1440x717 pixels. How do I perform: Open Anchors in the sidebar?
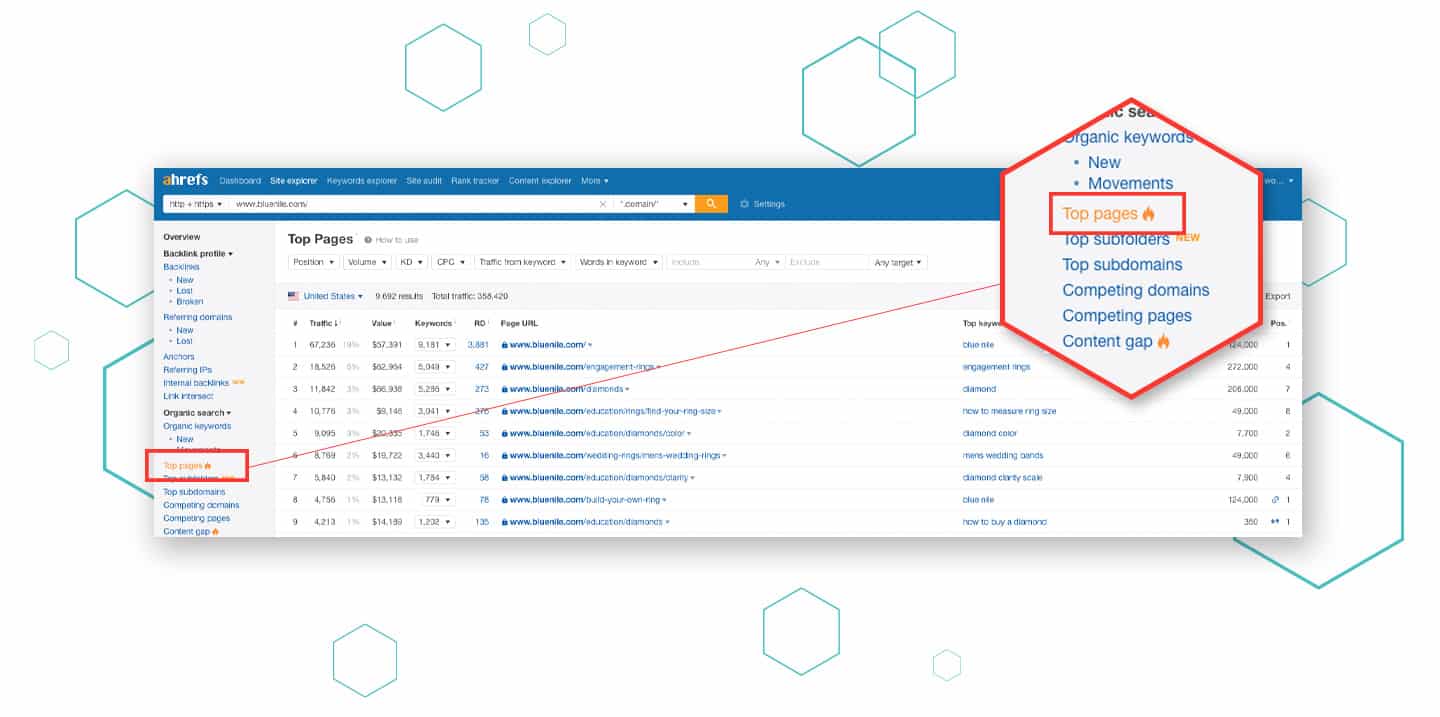(x=179, y=357)
